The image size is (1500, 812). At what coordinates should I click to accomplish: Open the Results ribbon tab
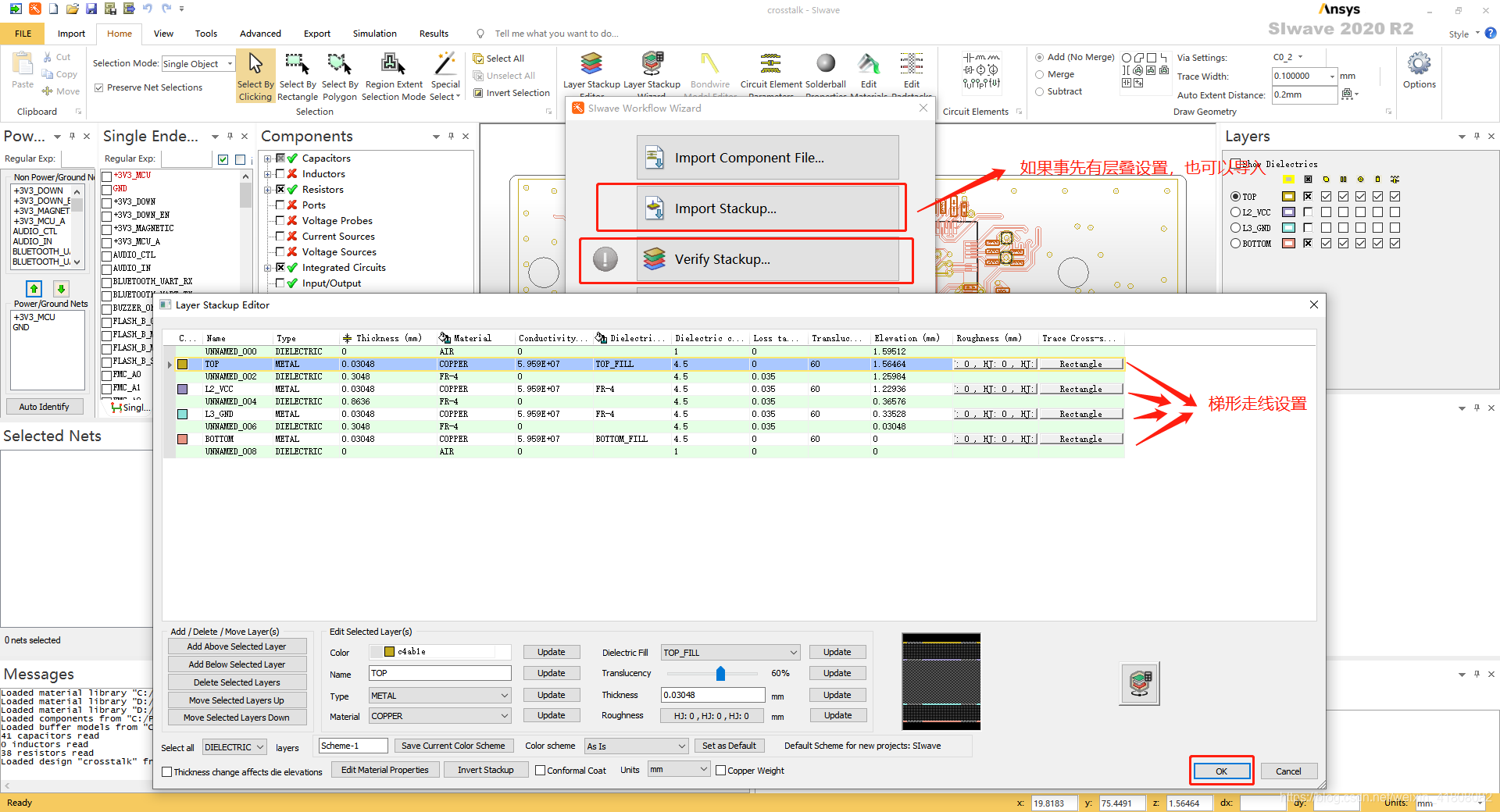[x=434, y=34]
